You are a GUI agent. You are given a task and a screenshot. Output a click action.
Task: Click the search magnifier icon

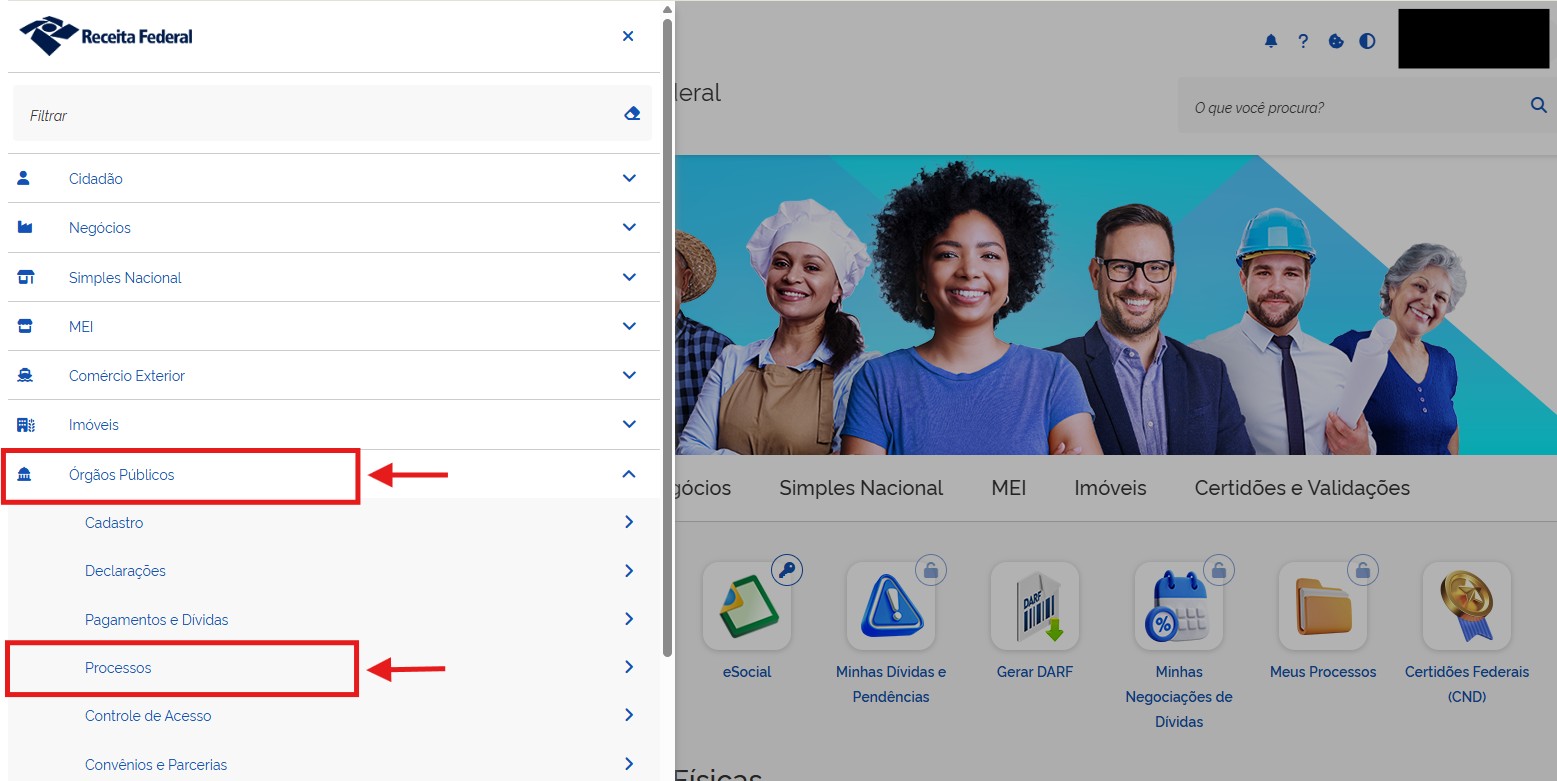[x=1538, y=105]
